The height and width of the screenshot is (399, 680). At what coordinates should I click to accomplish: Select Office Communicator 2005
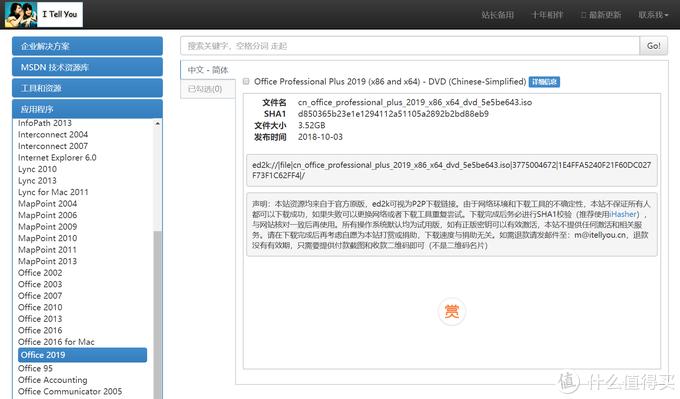pos(70,391)
